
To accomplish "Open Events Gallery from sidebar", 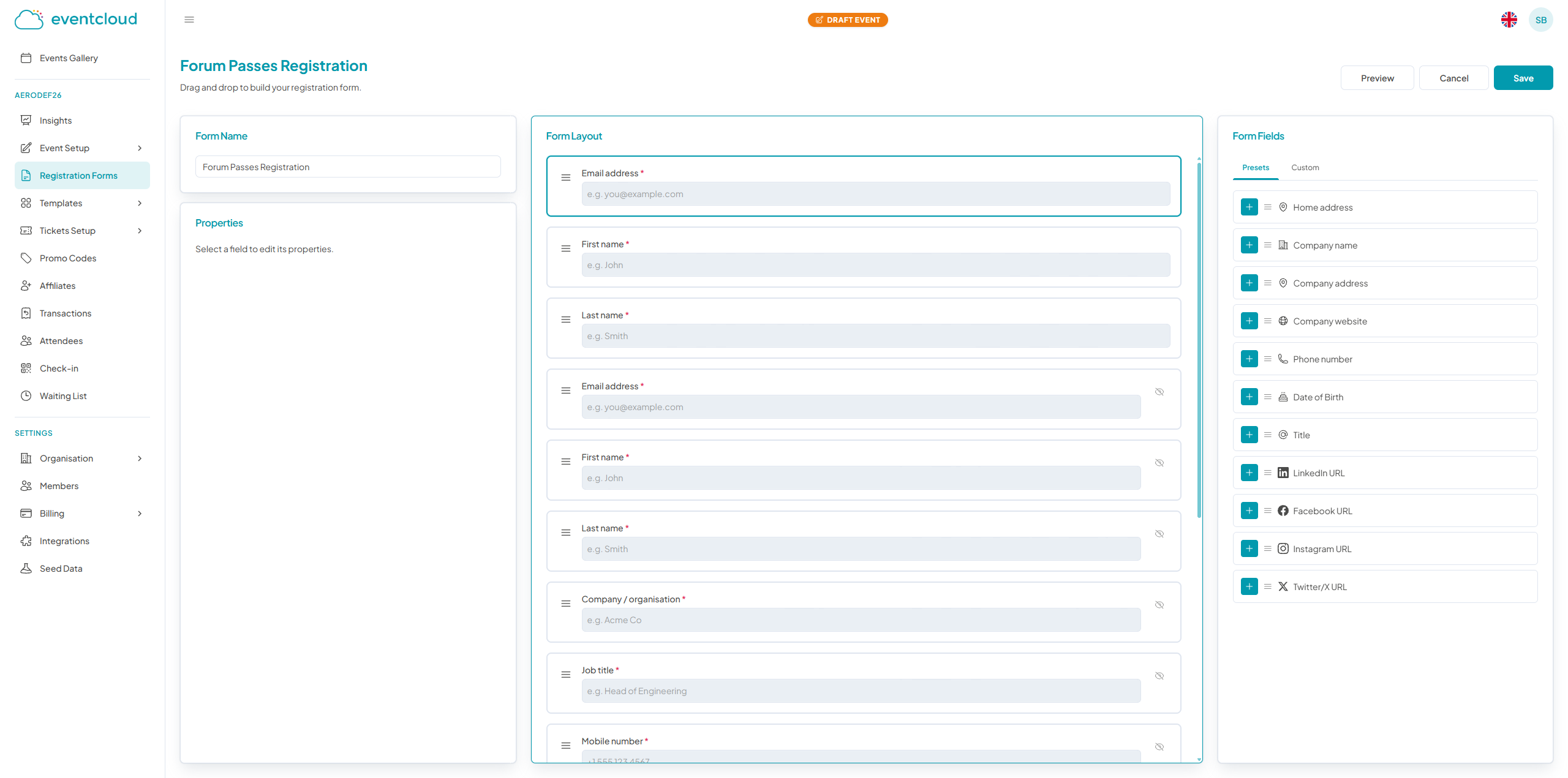I will pyautogui.click(x=82, y=58).
